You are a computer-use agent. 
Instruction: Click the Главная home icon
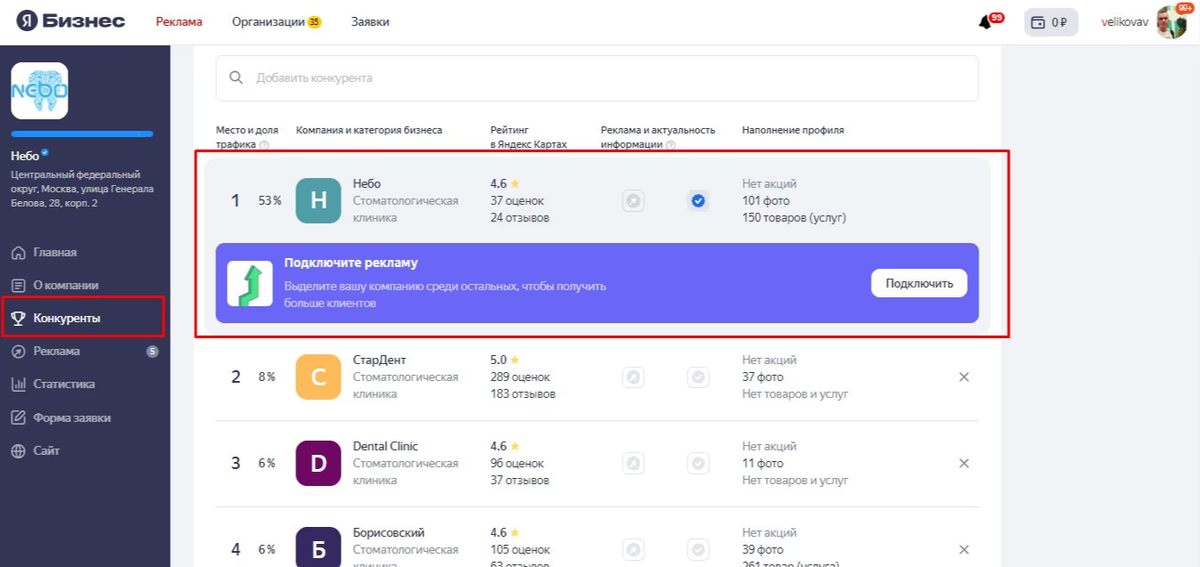click(x=18, y=252)
